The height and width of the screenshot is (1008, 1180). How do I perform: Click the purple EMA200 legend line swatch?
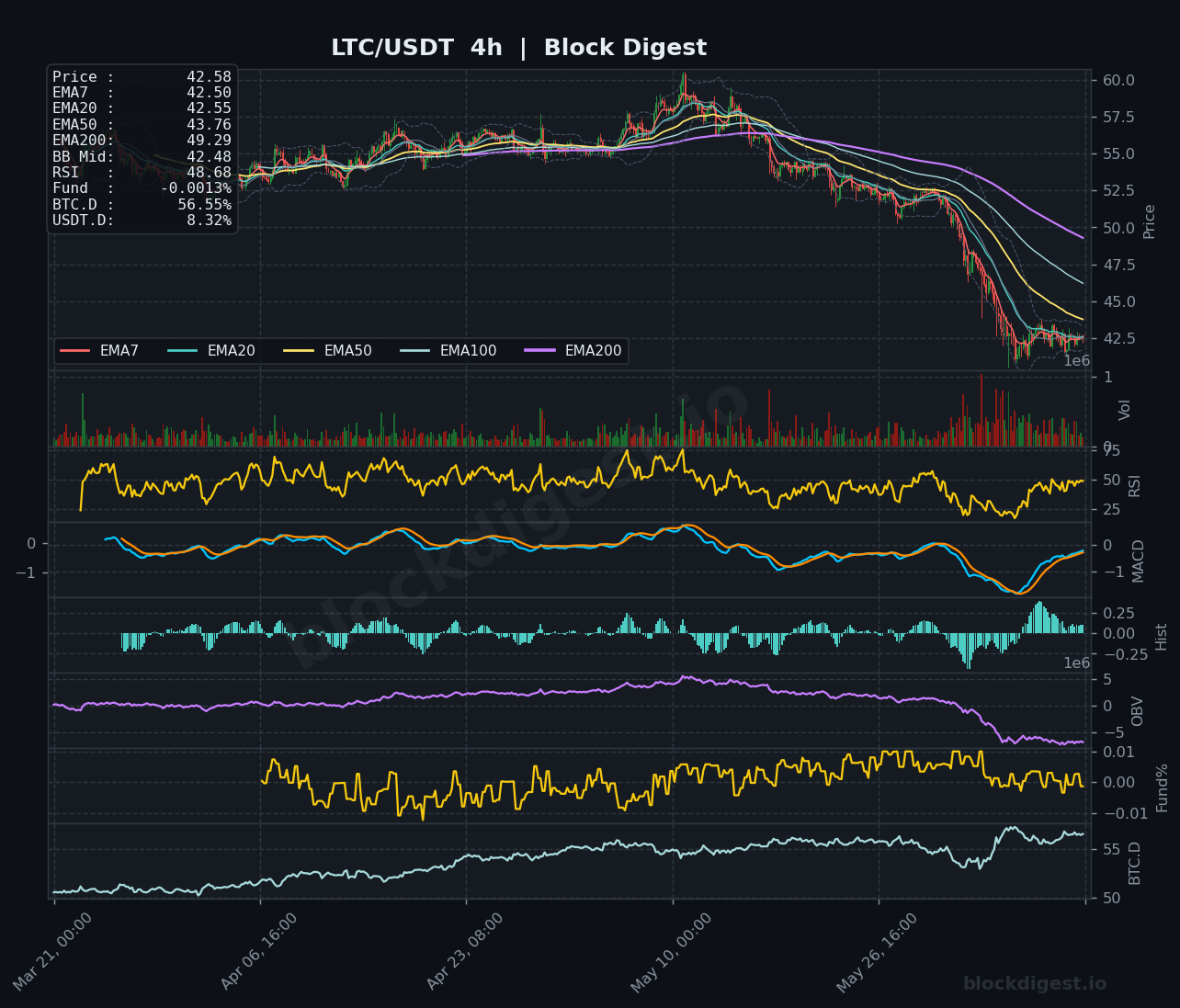540,351
